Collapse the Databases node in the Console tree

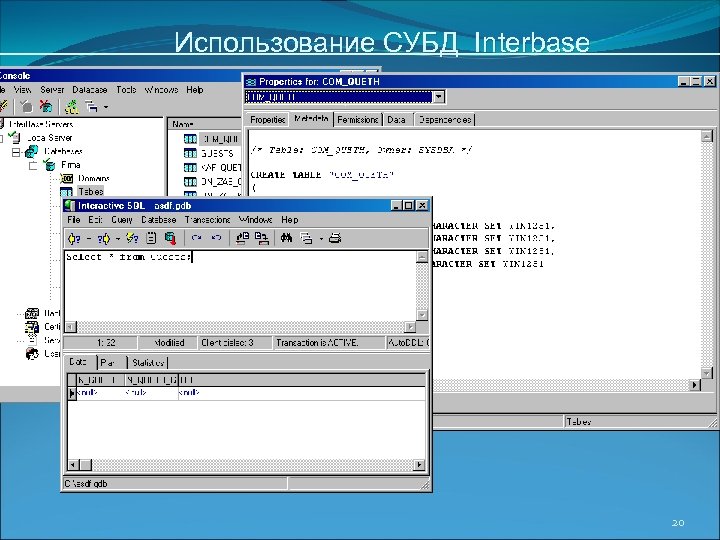point(16,152)
